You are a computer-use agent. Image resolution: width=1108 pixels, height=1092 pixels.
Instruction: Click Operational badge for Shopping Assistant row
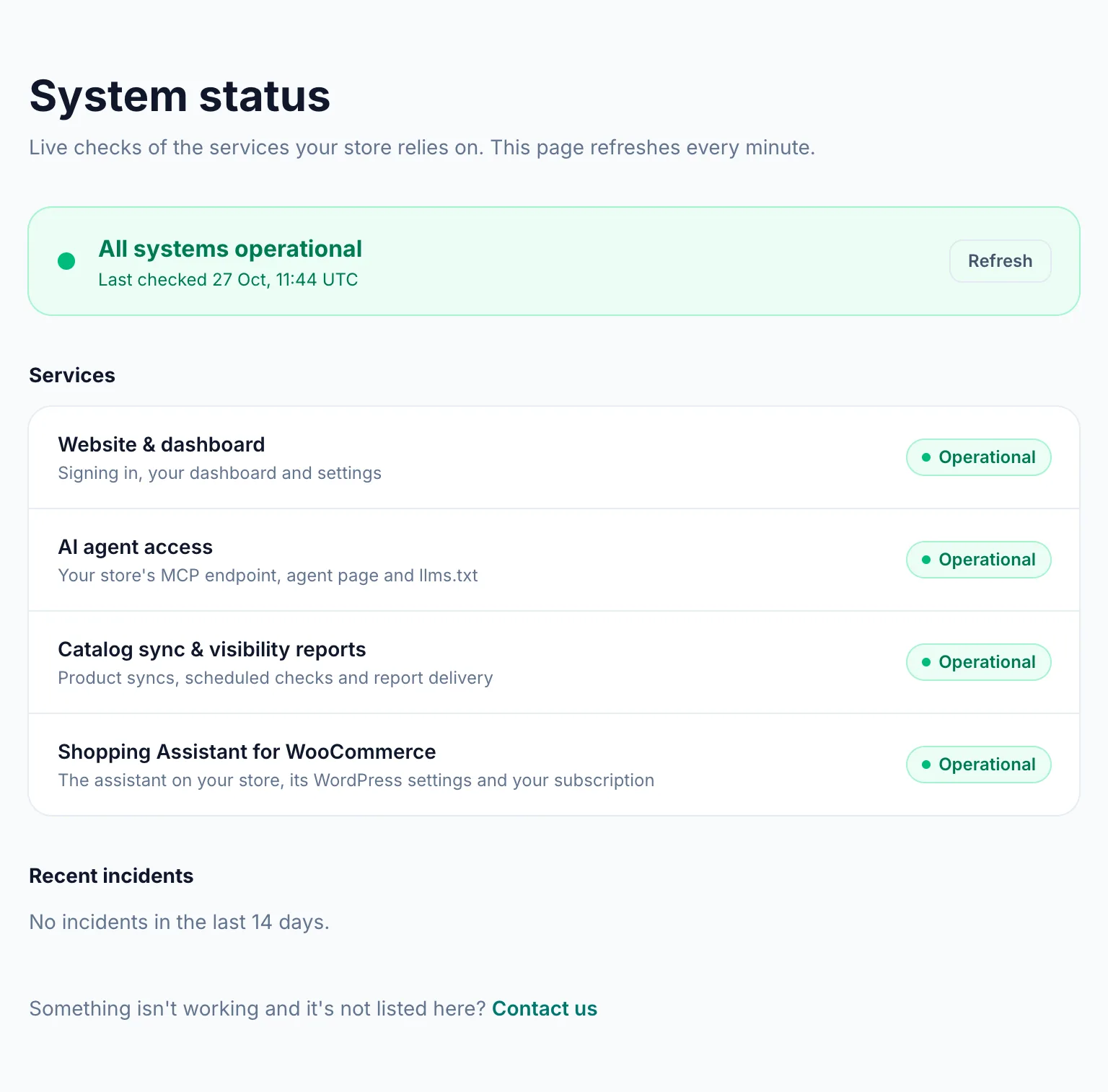pos(978,765)
